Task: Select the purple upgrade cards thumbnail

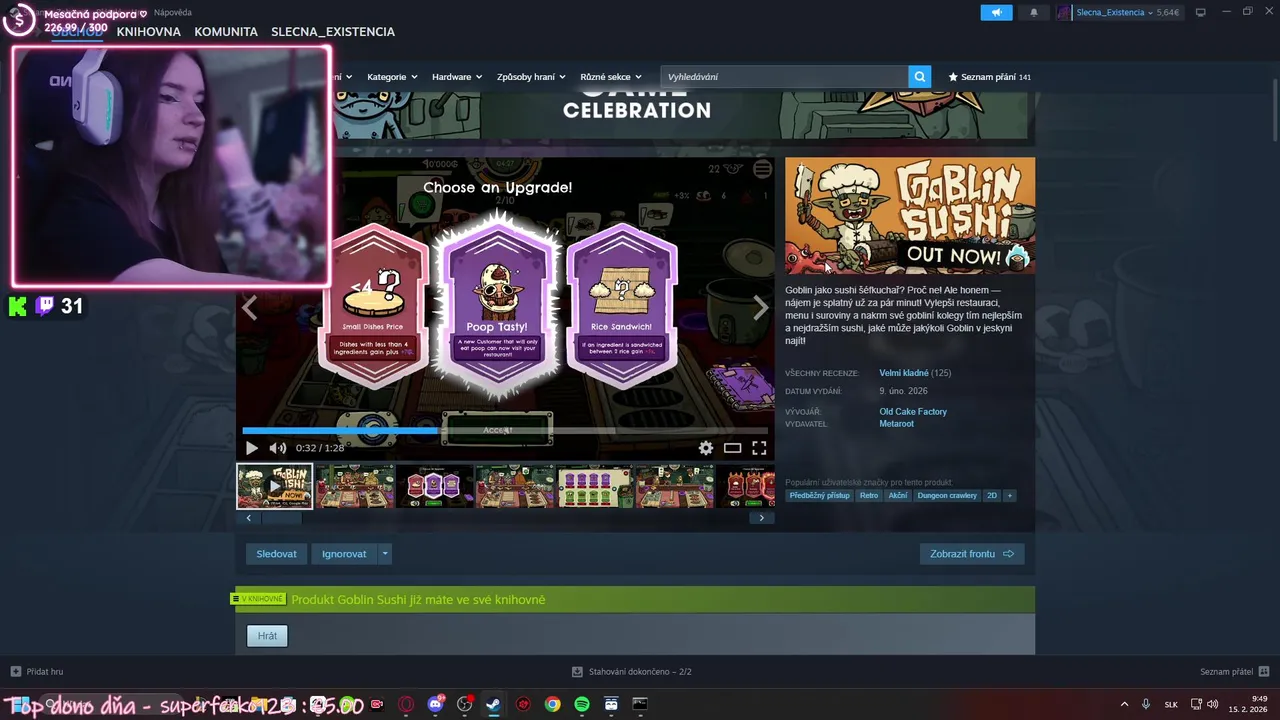Action: [x=435, y=486]
